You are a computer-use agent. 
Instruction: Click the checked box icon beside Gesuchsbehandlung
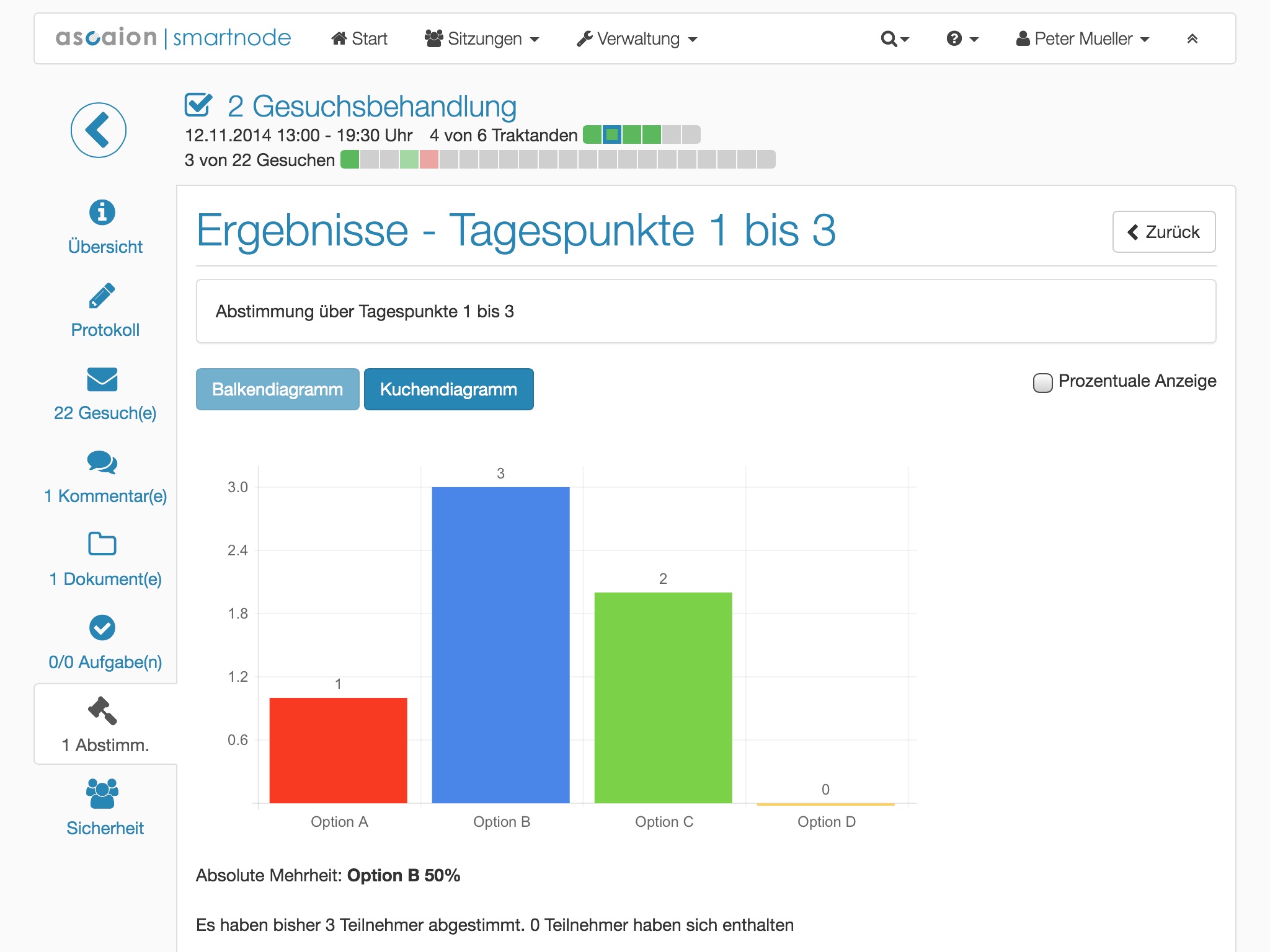[x=198, y=105]
